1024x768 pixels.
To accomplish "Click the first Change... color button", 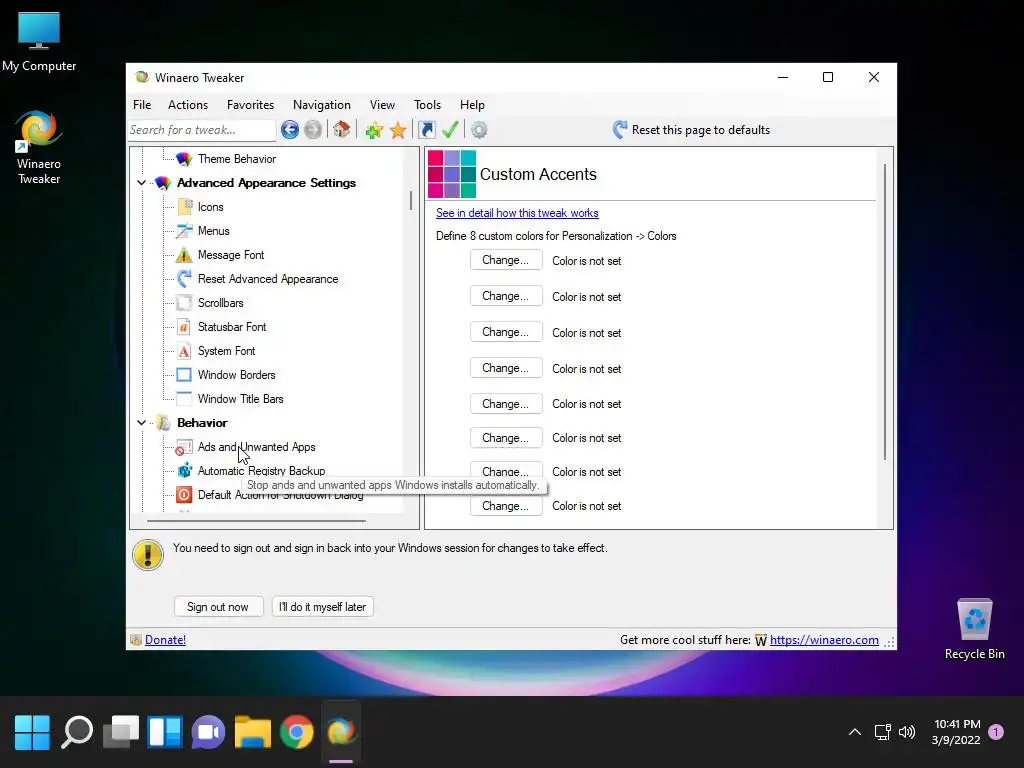I will 506,260.
